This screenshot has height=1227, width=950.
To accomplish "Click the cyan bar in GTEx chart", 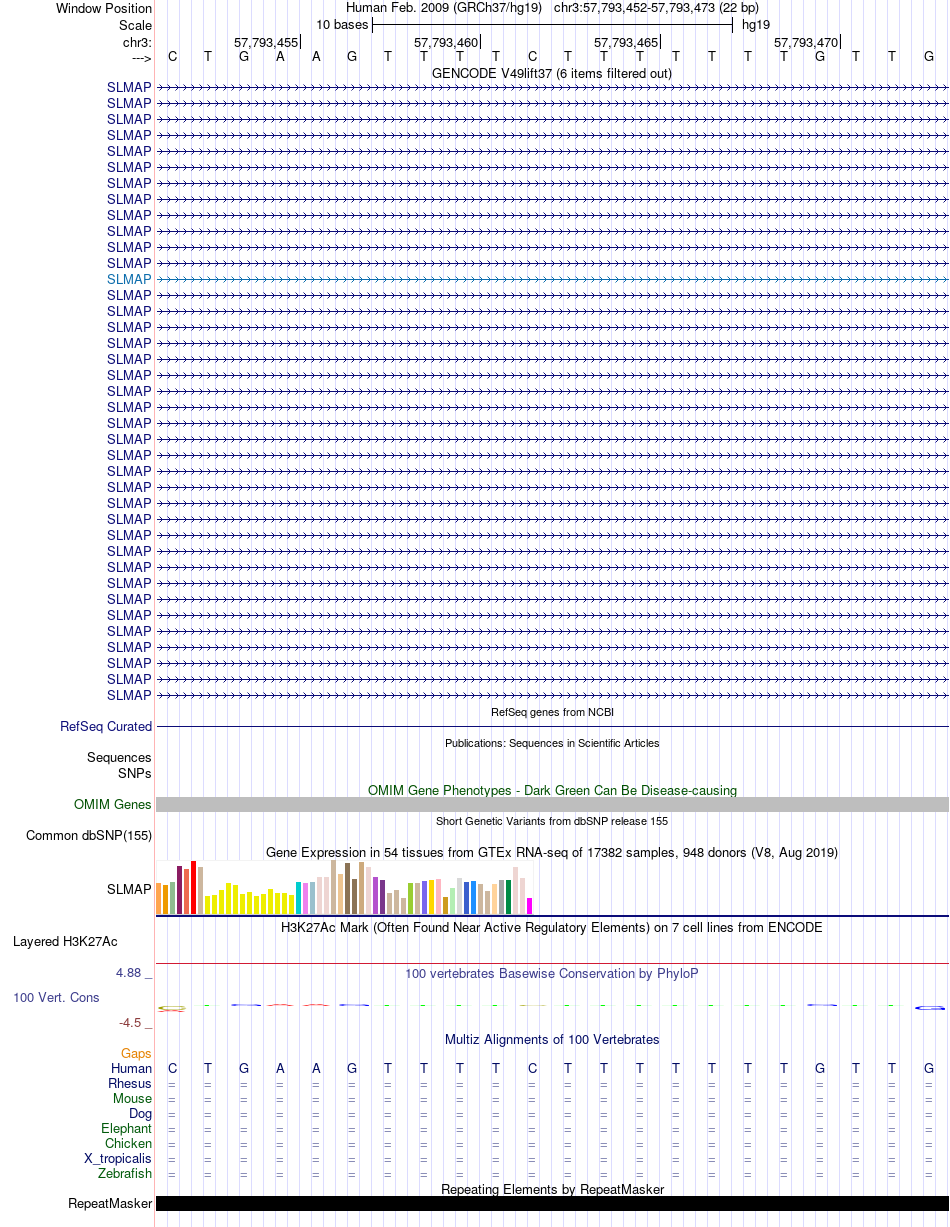I will (299, 898).
